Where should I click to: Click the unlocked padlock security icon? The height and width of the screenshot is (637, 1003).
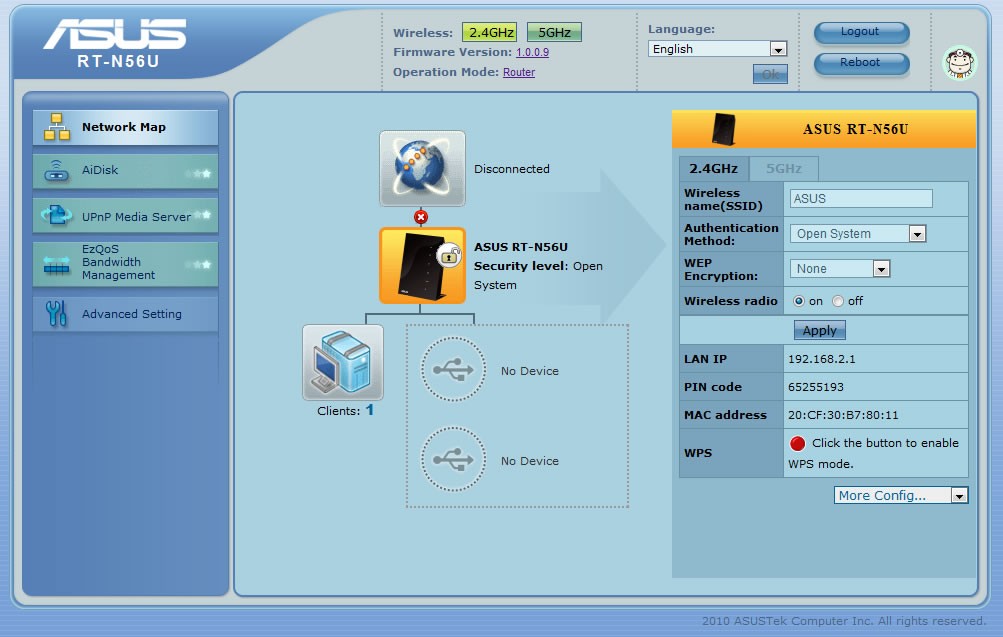tap(449, 255)
